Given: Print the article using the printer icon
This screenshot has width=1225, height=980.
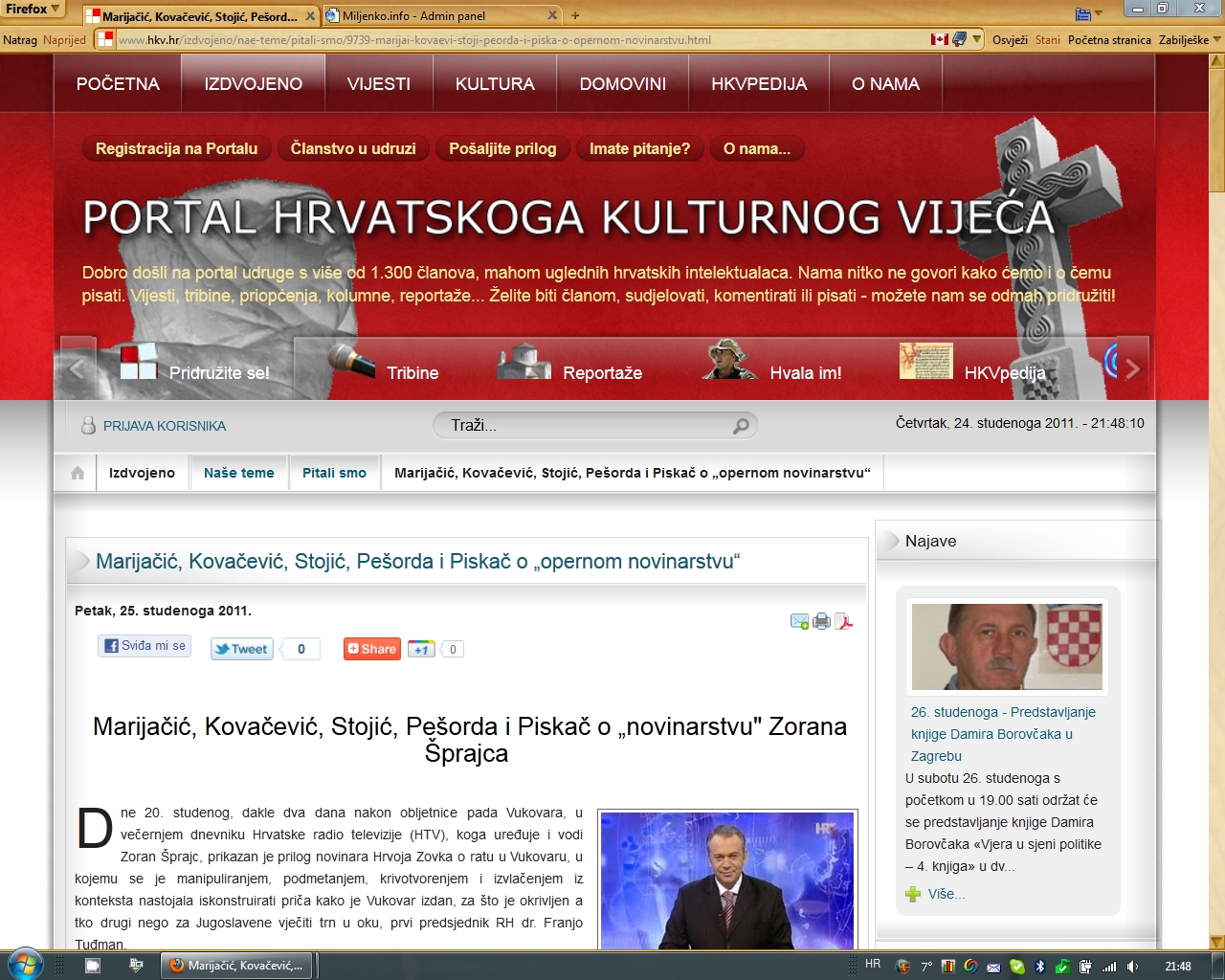Looking at the screenshot, I should [821, 622].
